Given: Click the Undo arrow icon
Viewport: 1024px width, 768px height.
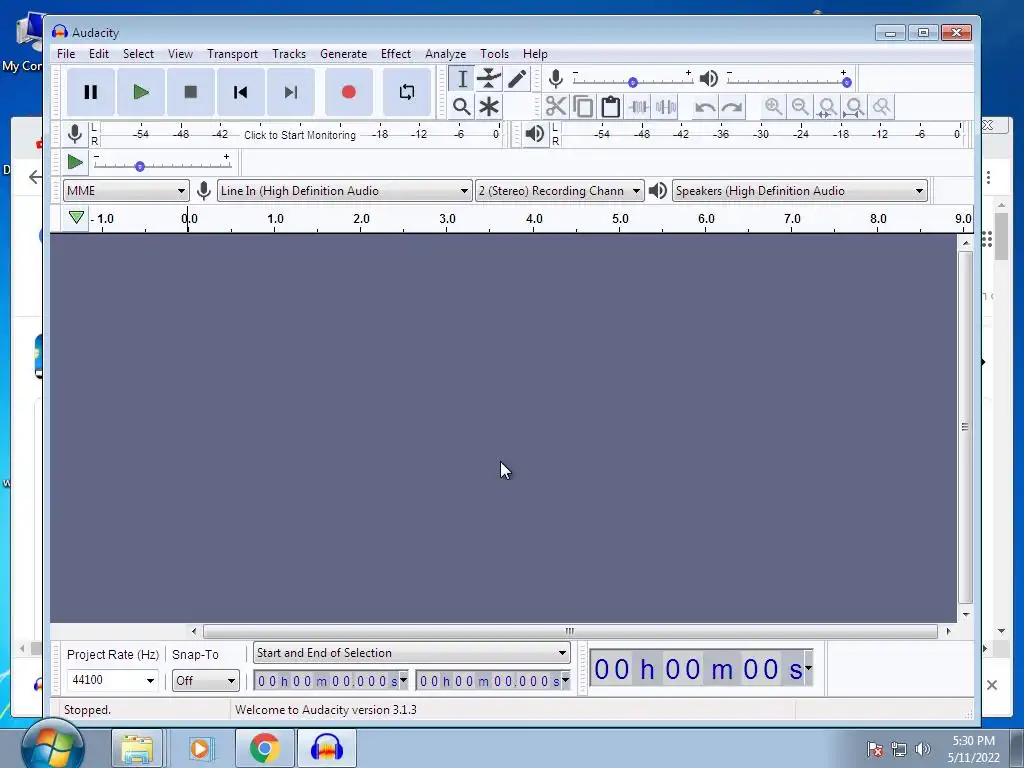Looking at the screenshot, I should 705,106.
